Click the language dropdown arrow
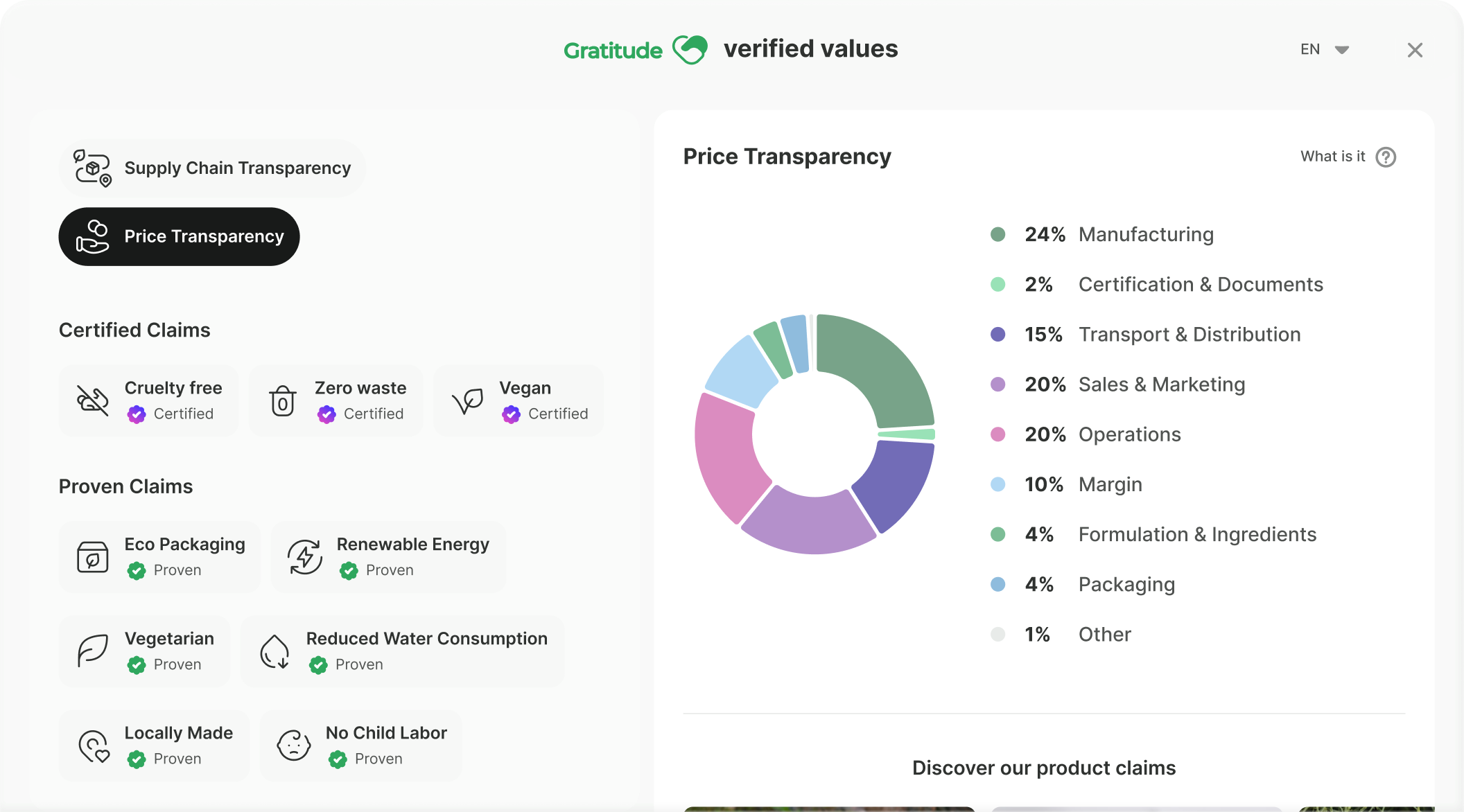 click(x=1342, y=50)
